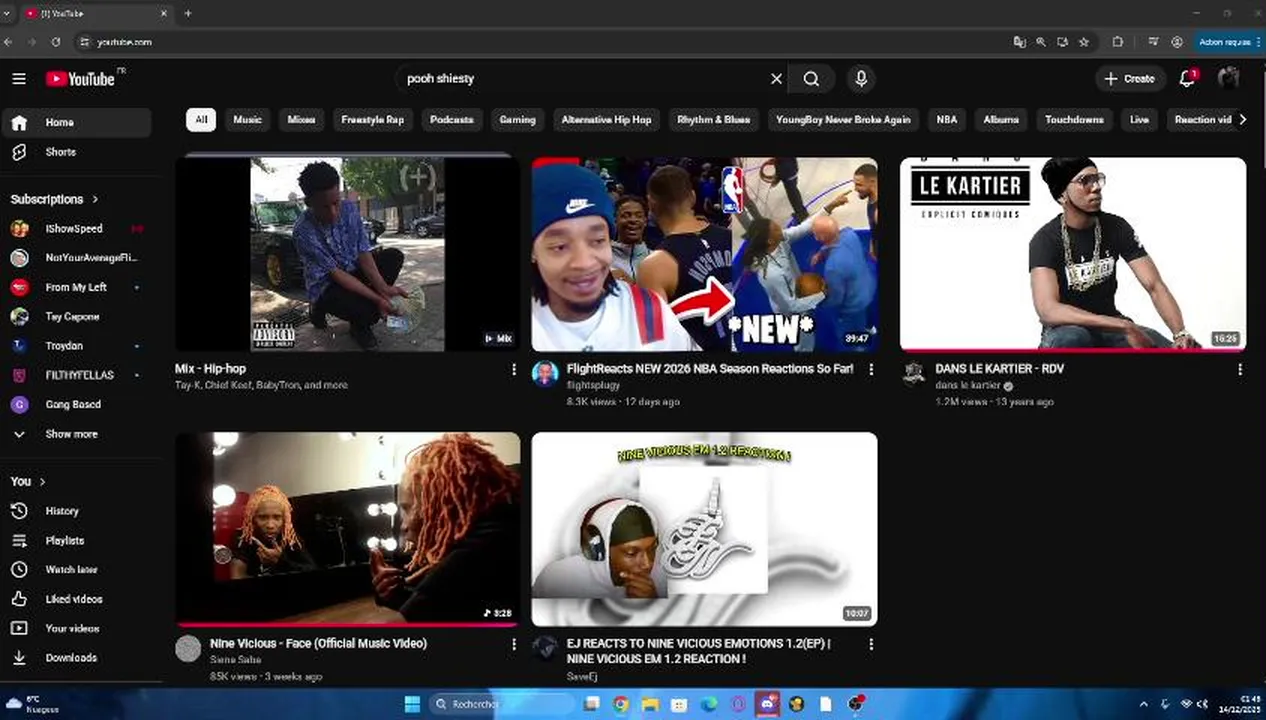Open more options for Nine Vicious Face
Screen dimensions: 1266x720
(x=514, y=644)
